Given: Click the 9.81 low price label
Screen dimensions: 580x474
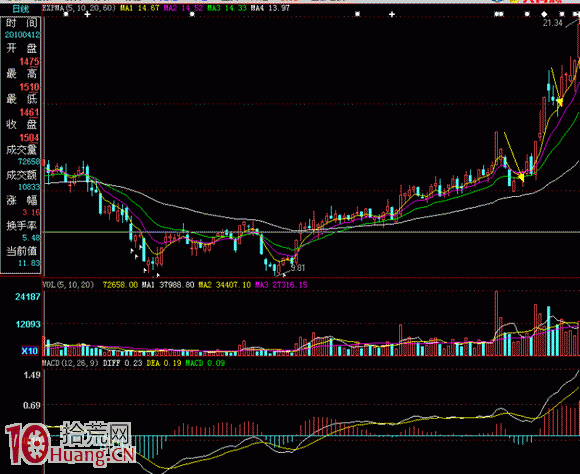Looking at the screenshot, I should pyautogui.click(x=298, y=268).
